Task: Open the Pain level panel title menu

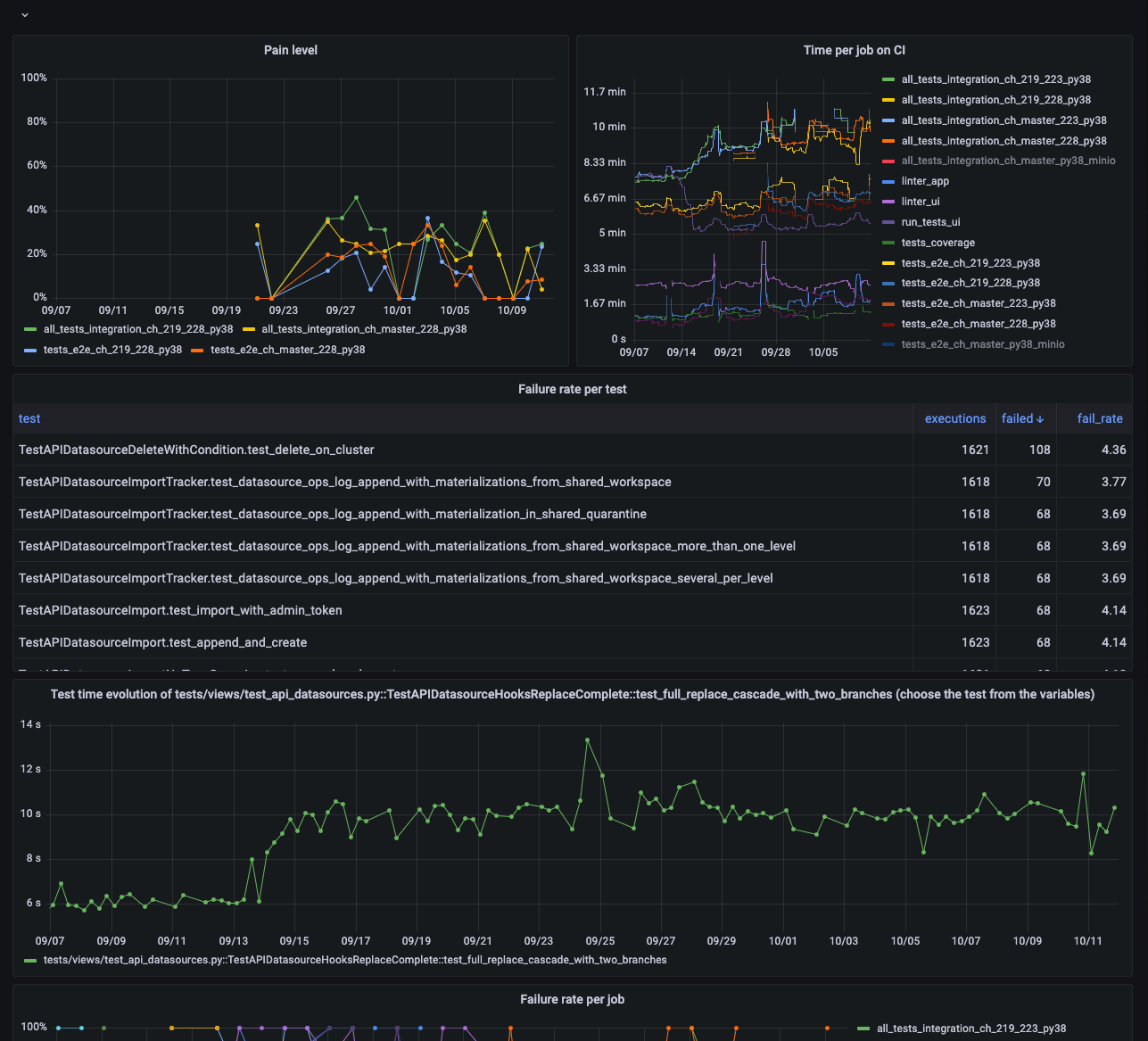Action: (290, 50)
